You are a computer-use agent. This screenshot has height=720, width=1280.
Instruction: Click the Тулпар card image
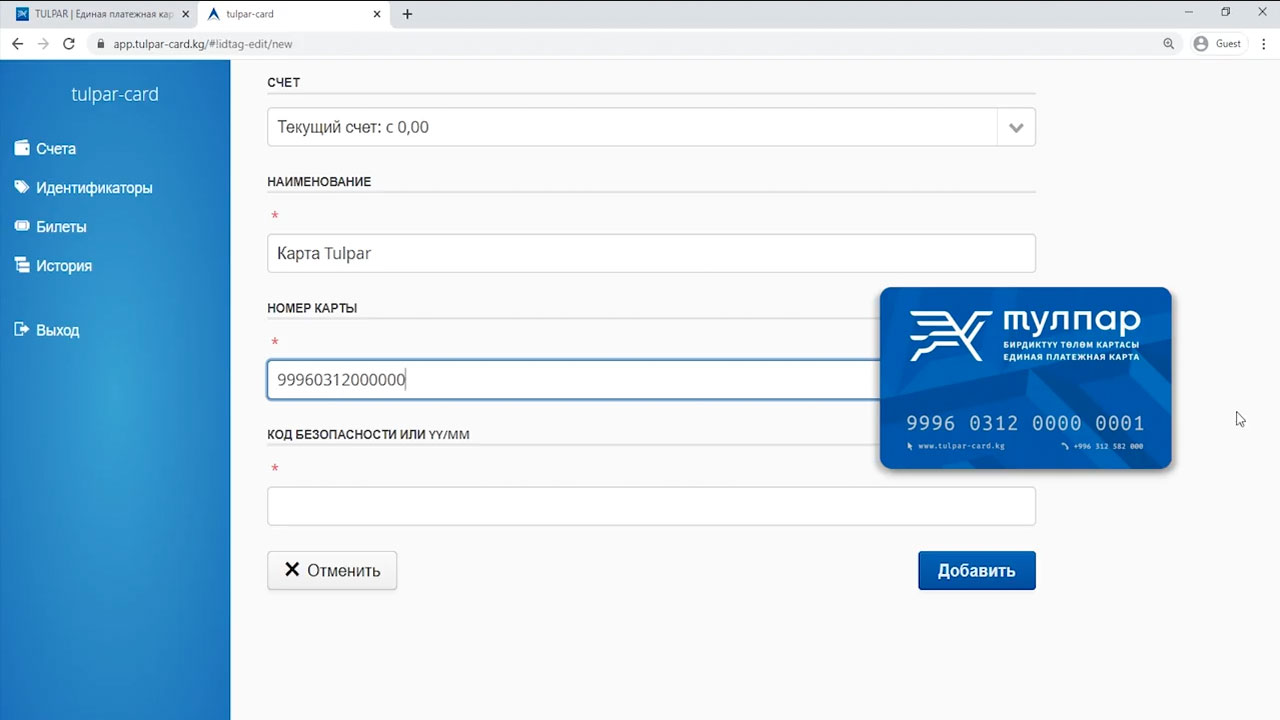point(1025,378)
